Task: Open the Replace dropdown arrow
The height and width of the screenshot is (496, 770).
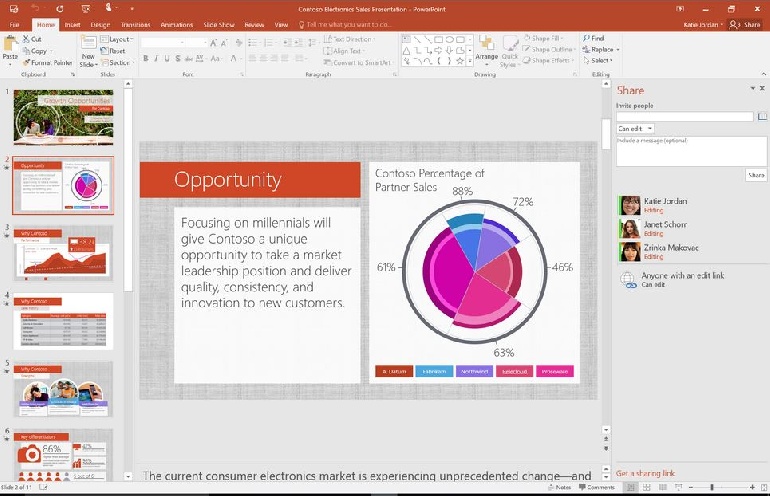Action: [x=618, y=50]
